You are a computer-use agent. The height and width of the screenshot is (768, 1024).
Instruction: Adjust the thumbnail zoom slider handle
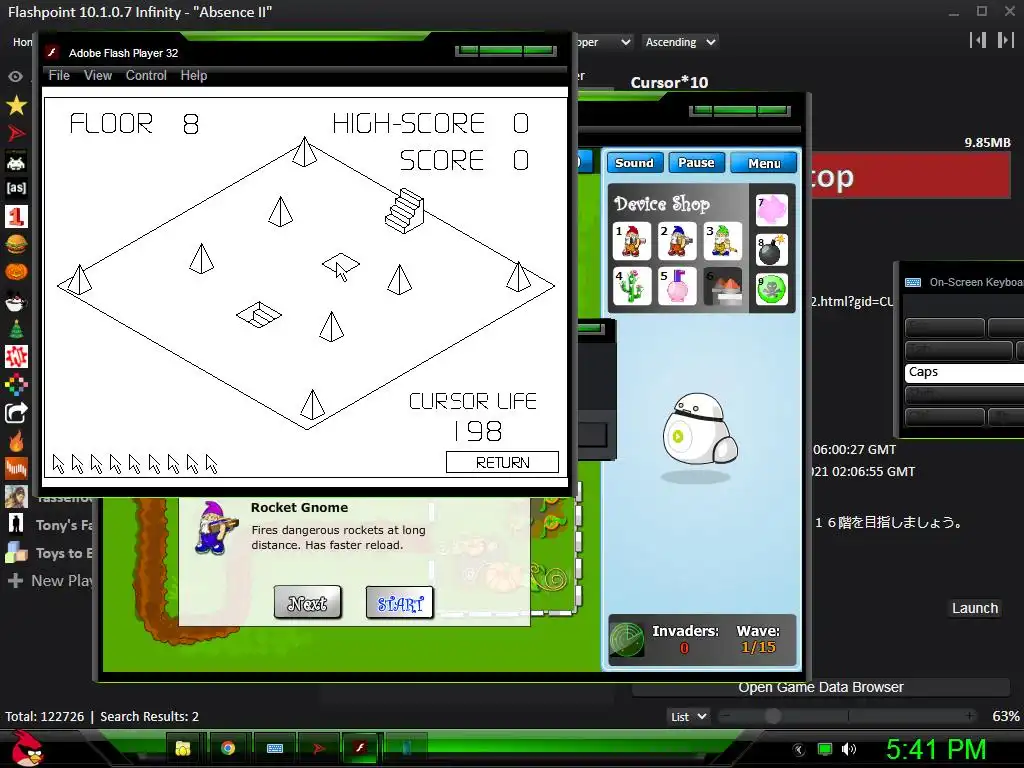pos(773,716)
